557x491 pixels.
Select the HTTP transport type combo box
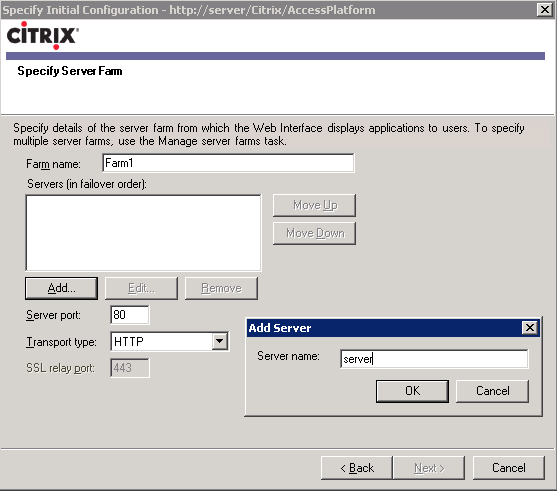point(169,341)
